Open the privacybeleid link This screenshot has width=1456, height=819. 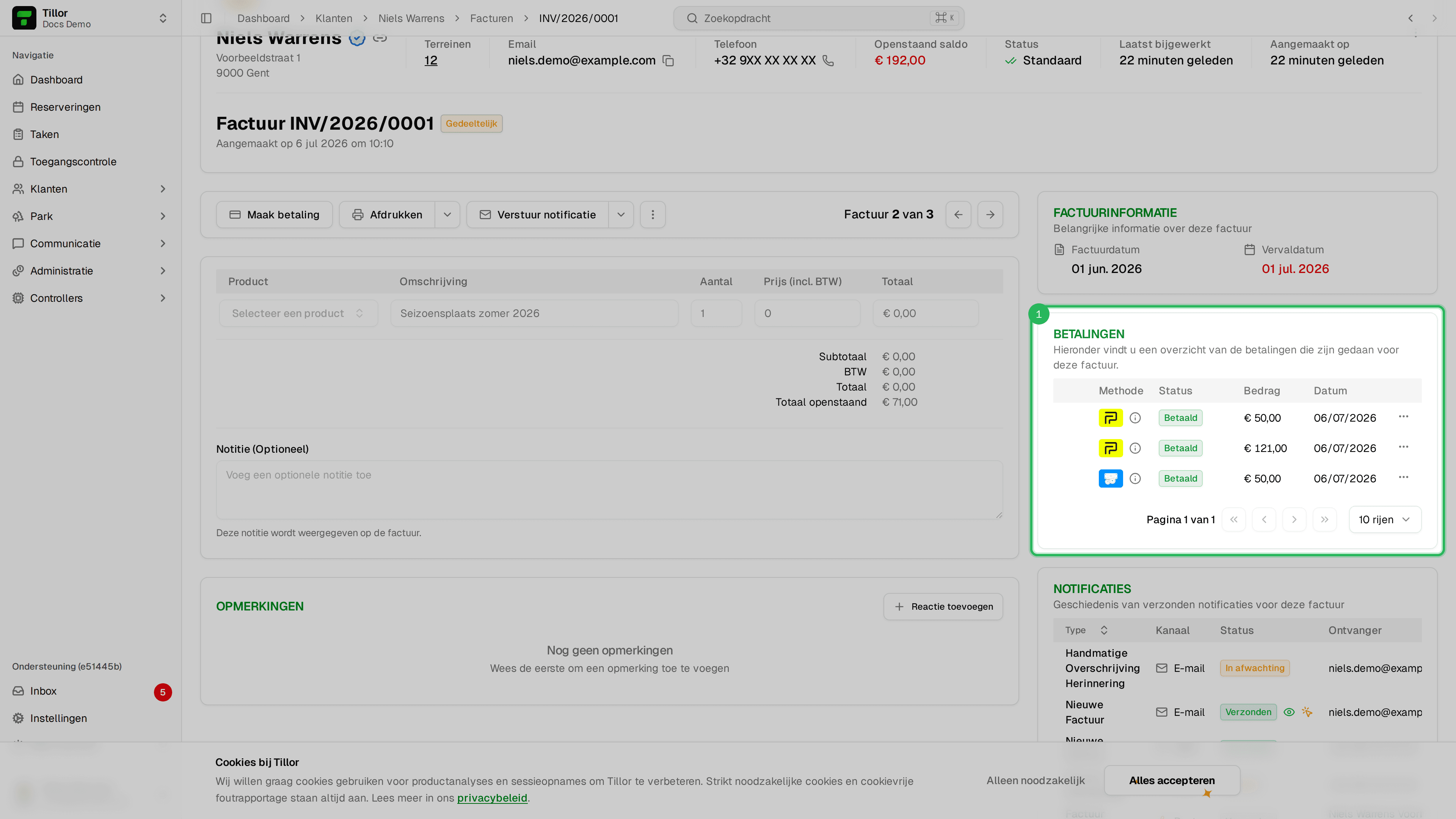pos(492,798)
